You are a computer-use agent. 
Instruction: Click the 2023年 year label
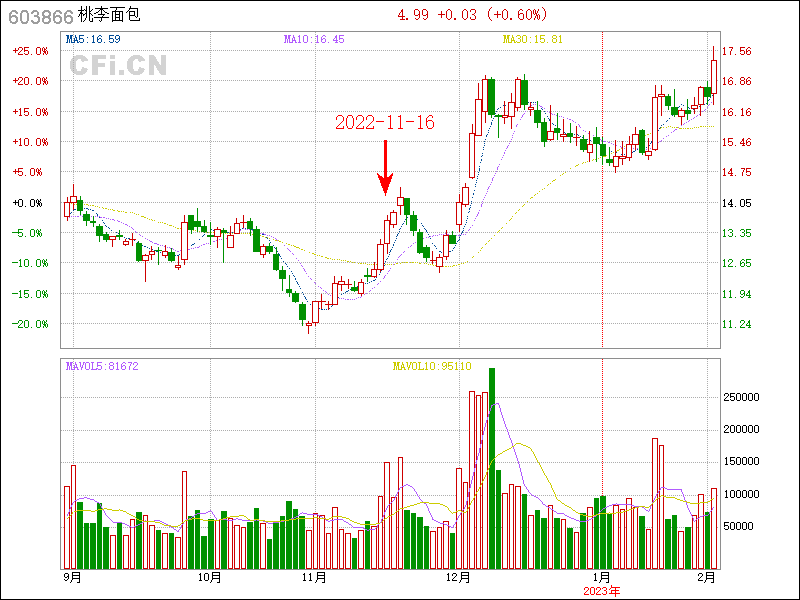click(602, 591)
